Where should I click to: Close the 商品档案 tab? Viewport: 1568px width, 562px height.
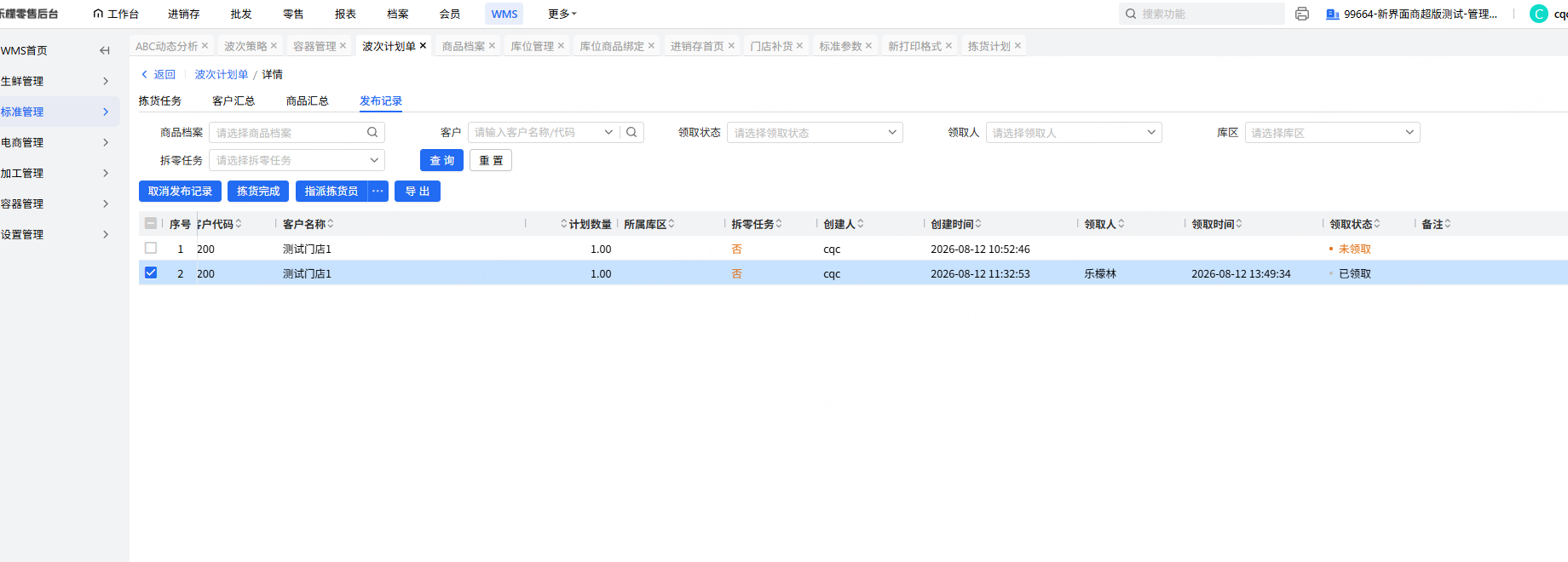[x=492, y=46]
